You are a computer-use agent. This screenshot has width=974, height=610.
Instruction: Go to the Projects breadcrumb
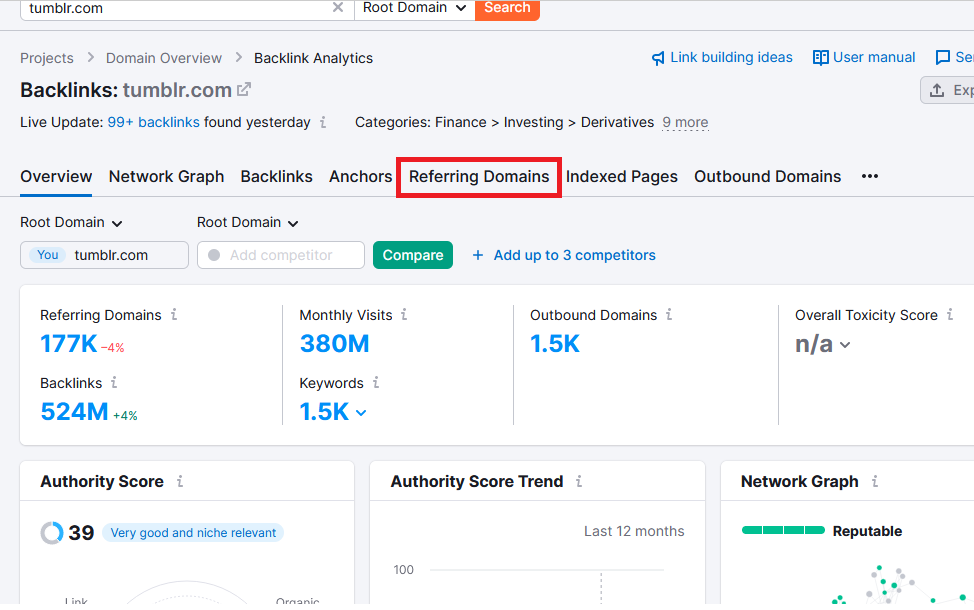(47, 58)
